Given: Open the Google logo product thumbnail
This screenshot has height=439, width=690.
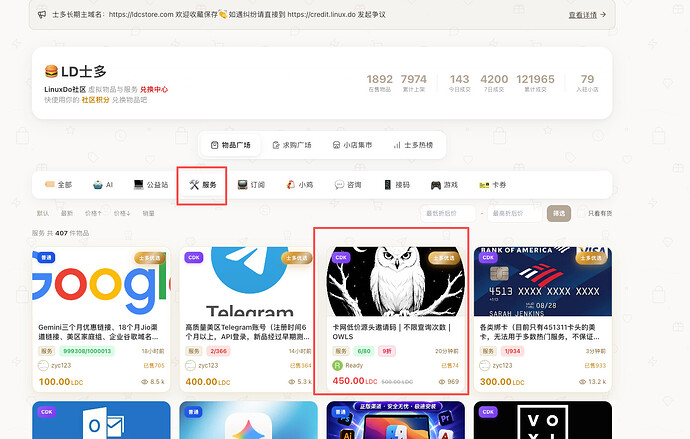Looking at the screenshot, I should click(101, 282).
